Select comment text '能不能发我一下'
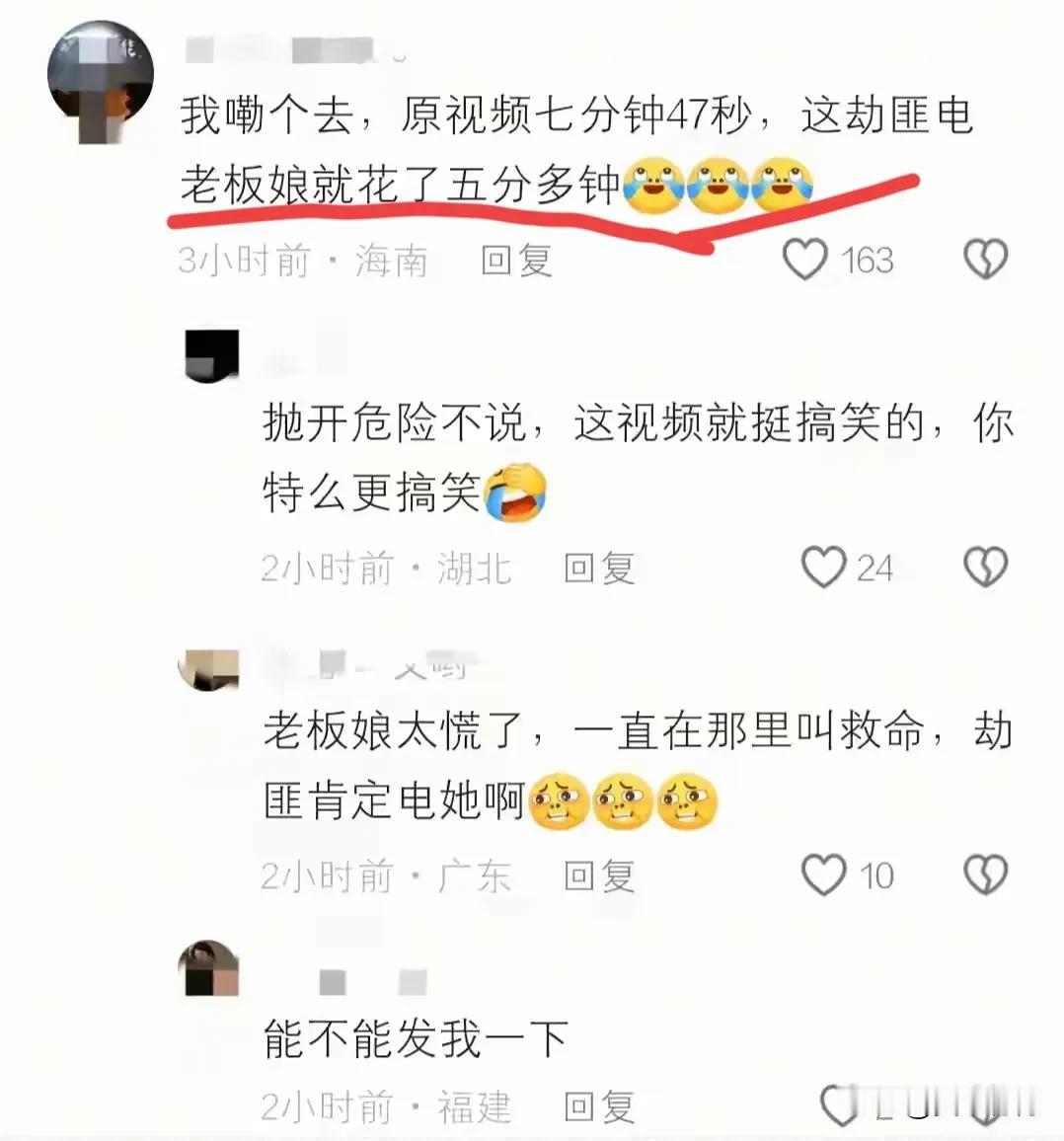Image resolution: width=1064 pixels, height=1141 pixels. 416,1038
